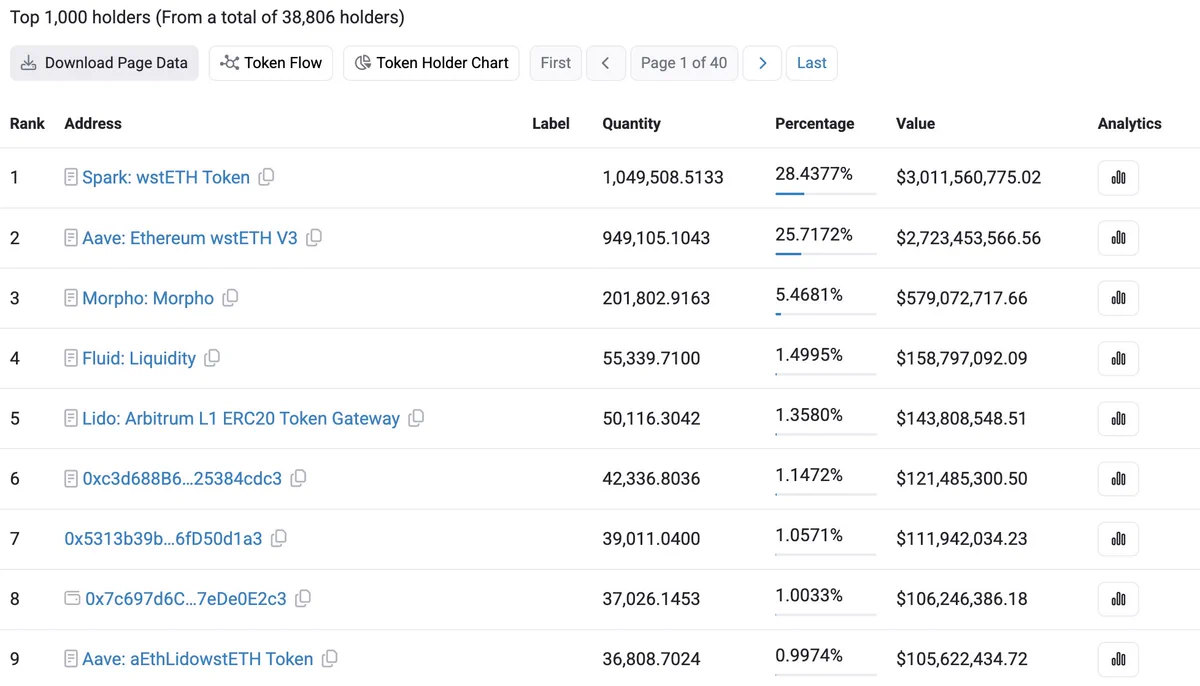This screenshot has height=686, width=1200.
Task: Click the quantity 201,802.9163
Action: (656, 298)
